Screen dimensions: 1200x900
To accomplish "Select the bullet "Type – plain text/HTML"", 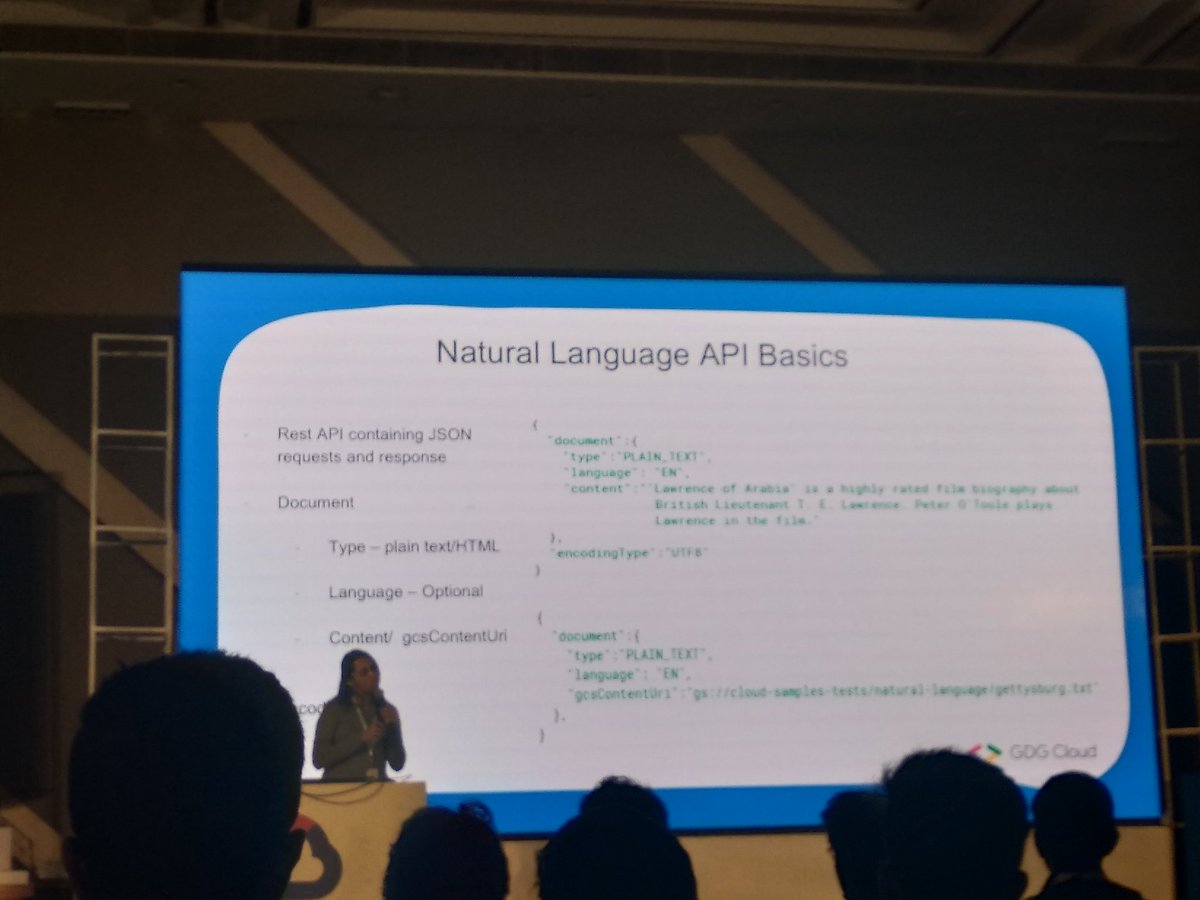I will coord(414,547).
